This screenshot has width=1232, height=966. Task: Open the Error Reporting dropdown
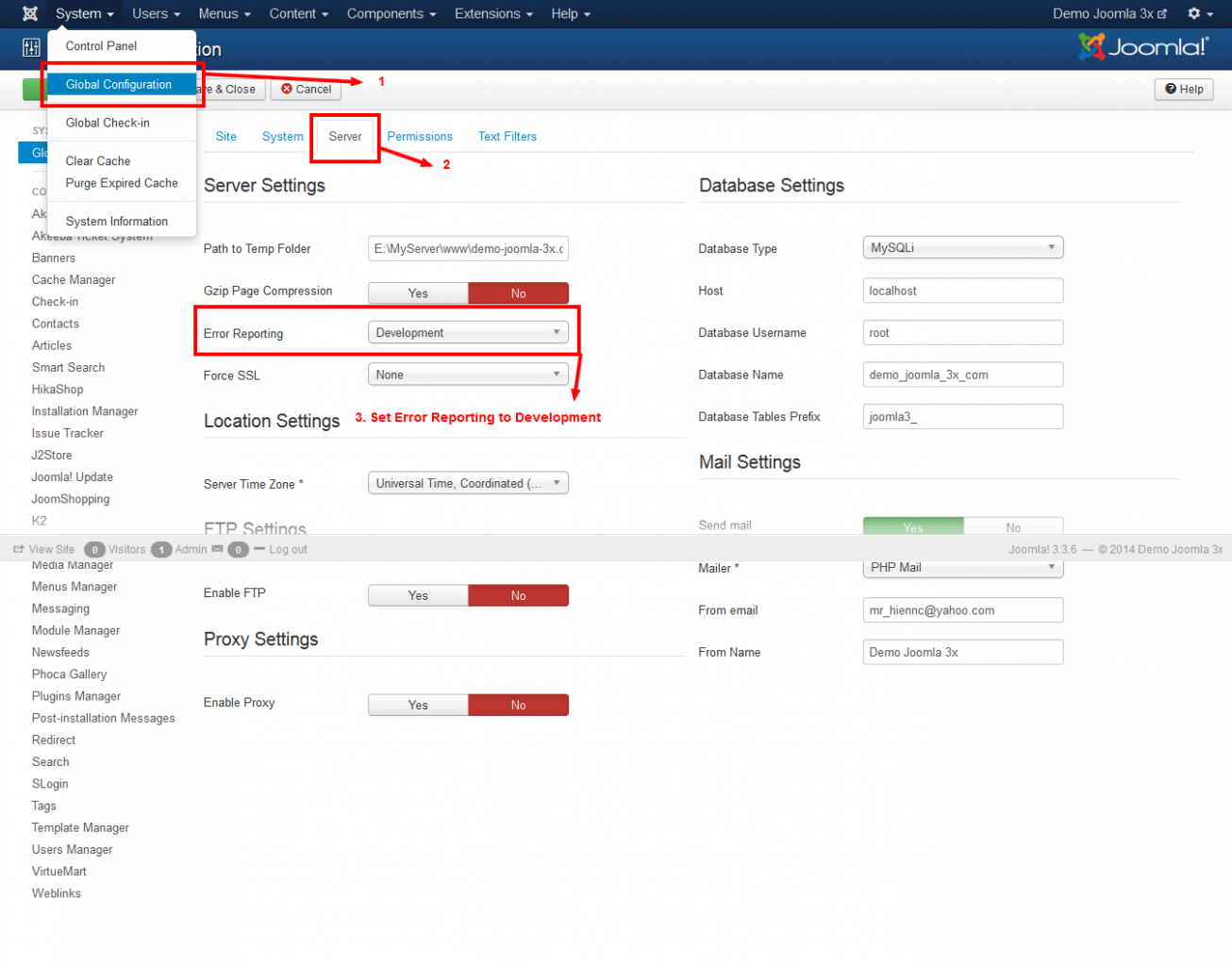[468, 333]
